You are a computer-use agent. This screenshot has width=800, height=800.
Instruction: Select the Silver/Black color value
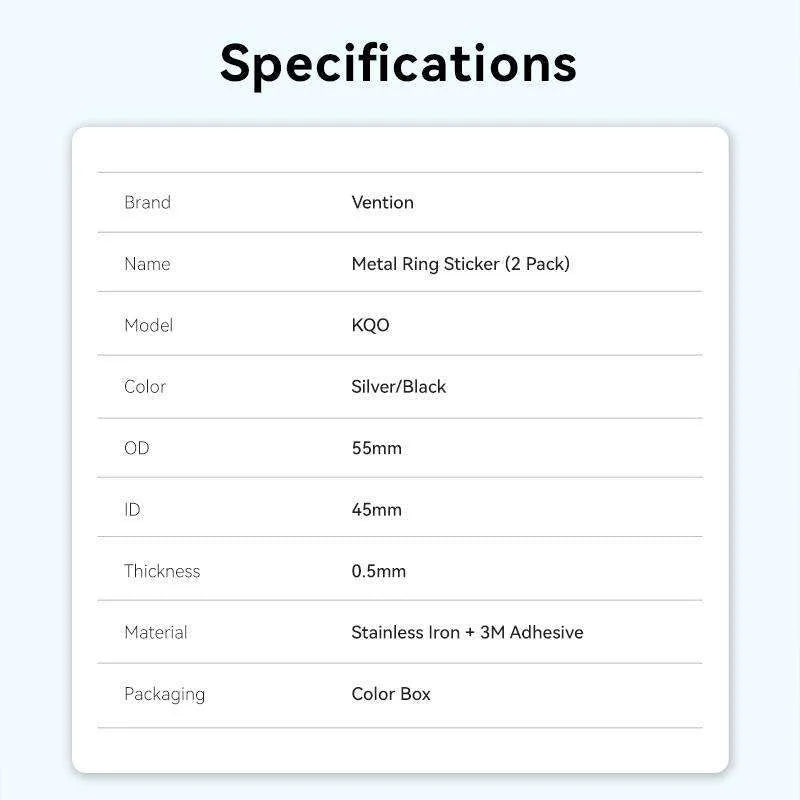point(398,386)
